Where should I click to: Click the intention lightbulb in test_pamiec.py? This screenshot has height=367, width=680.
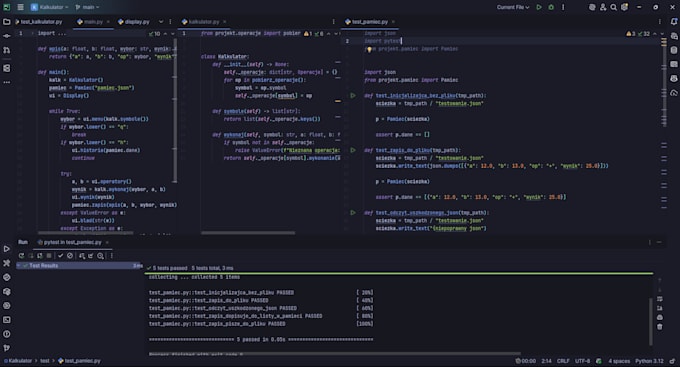[x=369, y=49]
